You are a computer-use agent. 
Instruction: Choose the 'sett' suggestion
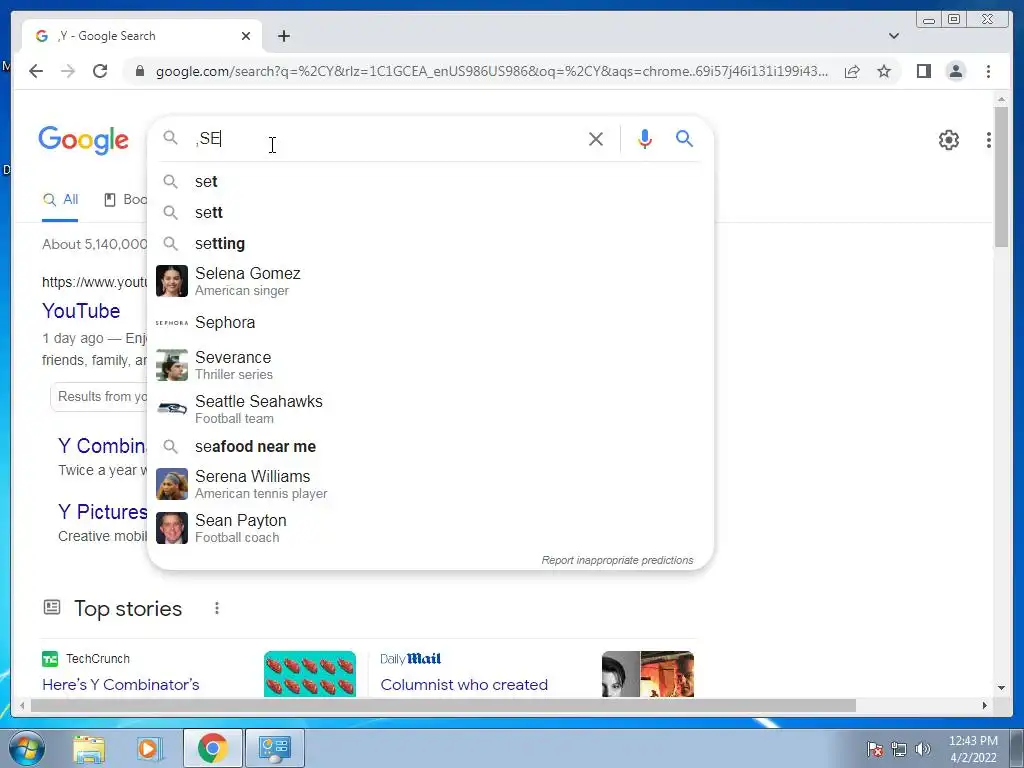430,212
